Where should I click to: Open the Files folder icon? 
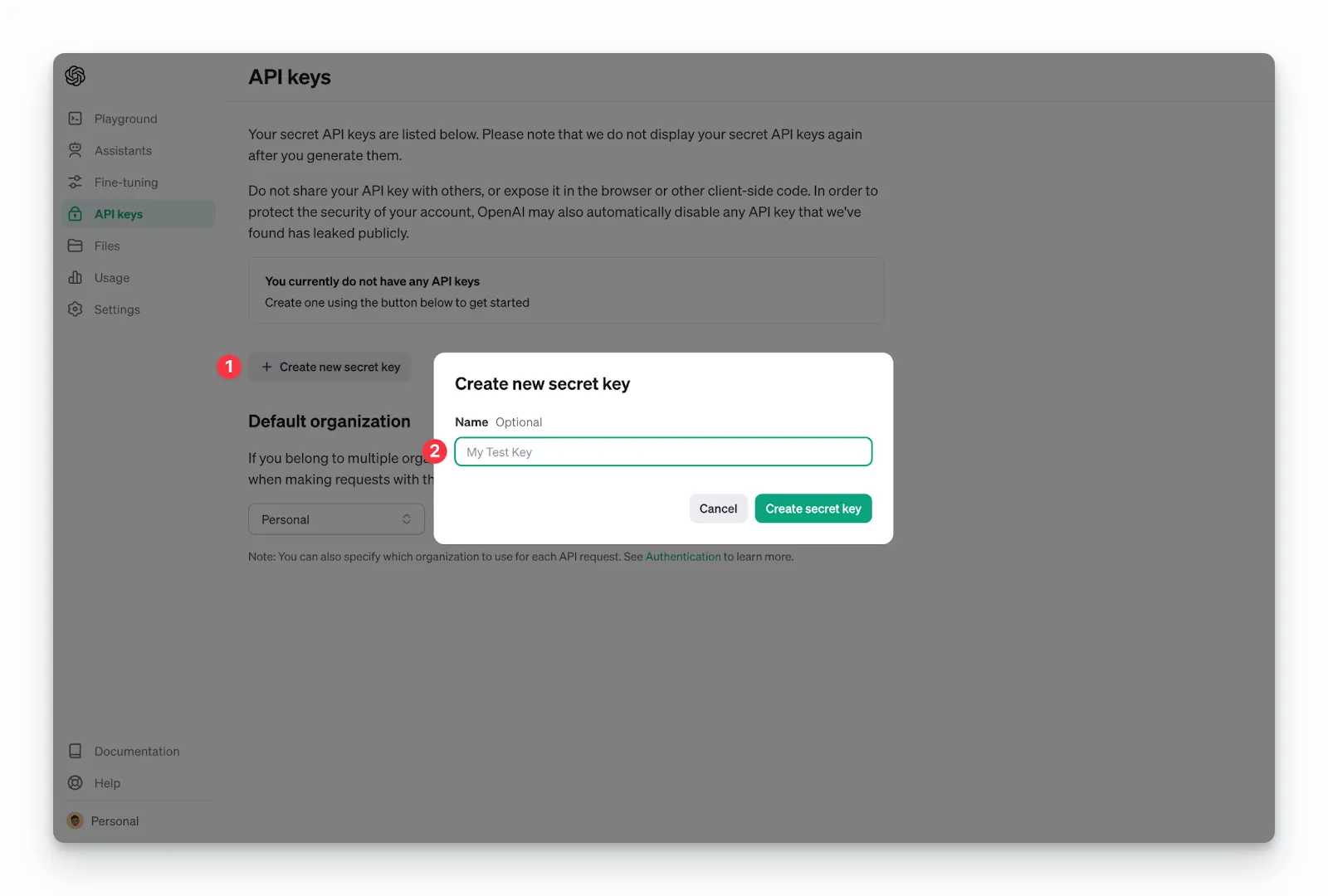(x=76, y=246)
